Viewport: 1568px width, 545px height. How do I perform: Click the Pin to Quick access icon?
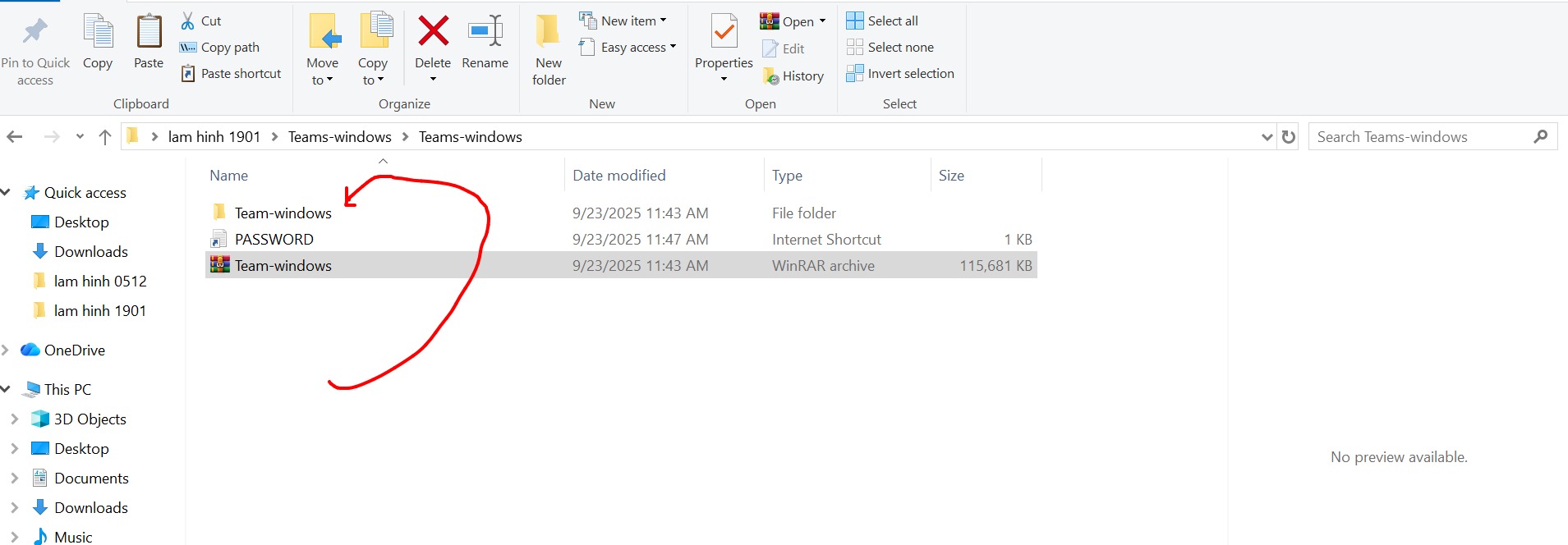34,33
